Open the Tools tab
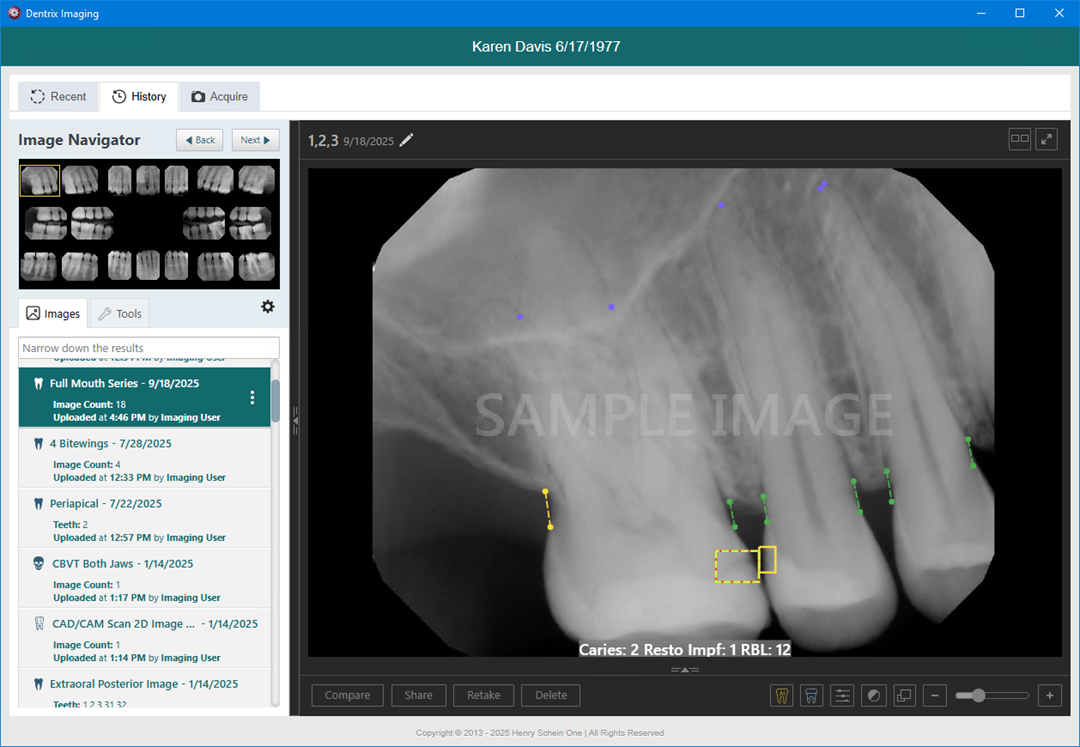This screenshot has width=1080, height=747. click(x=119, y=314)
